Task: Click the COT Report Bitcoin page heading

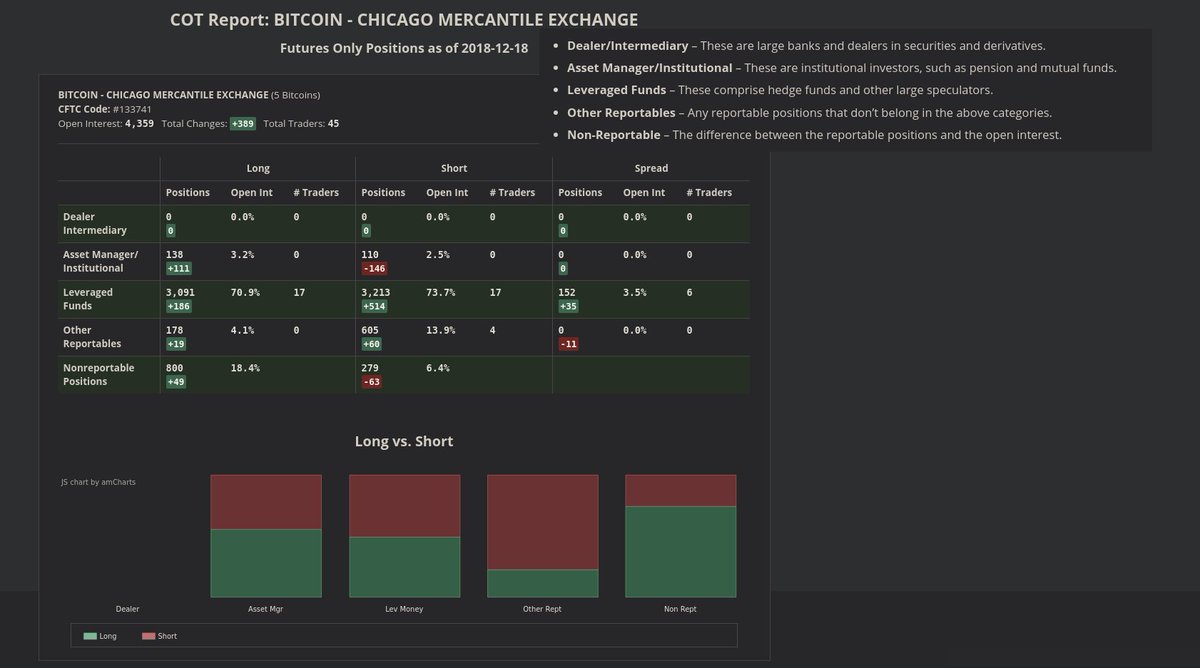Action: pyautogui.click(x=404, y=20)
